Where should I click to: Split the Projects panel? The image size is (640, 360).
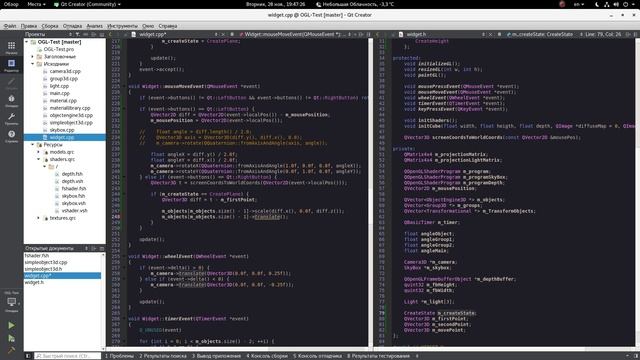click(94, 34)
